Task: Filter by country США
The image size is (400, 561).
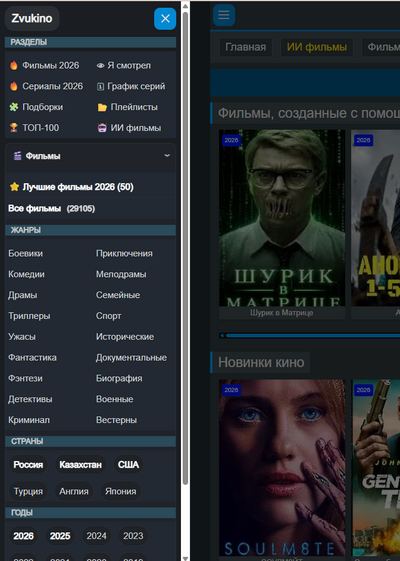Action: click(x=128, y=464)
